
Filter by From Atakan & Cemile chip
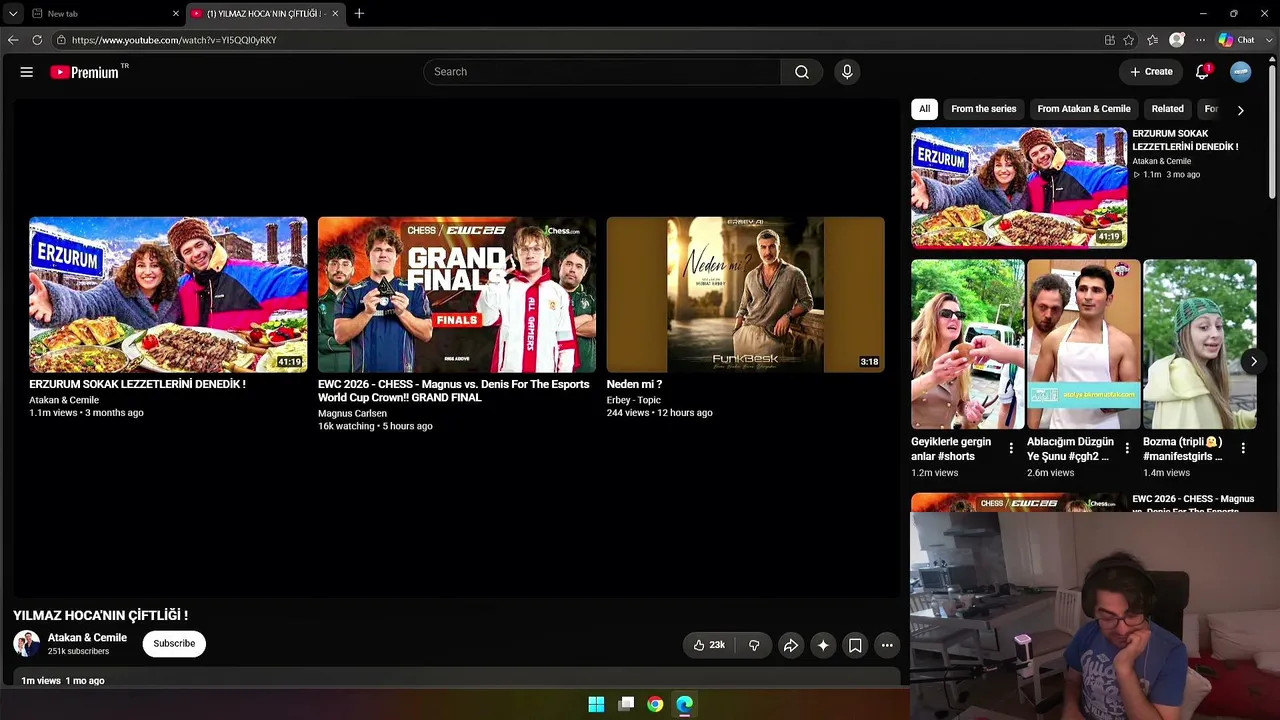(x=1084, y=109)
